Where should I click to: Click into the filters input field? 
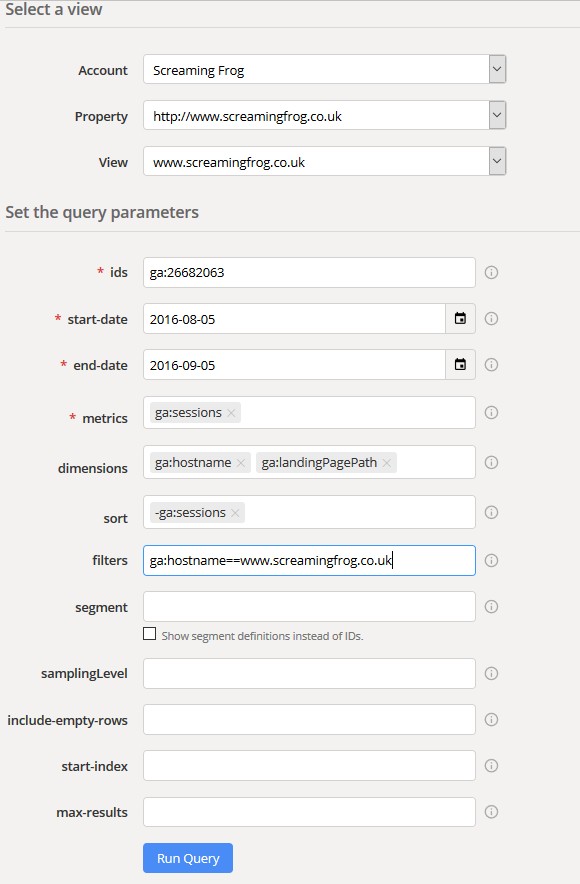(x=309, y=560)
